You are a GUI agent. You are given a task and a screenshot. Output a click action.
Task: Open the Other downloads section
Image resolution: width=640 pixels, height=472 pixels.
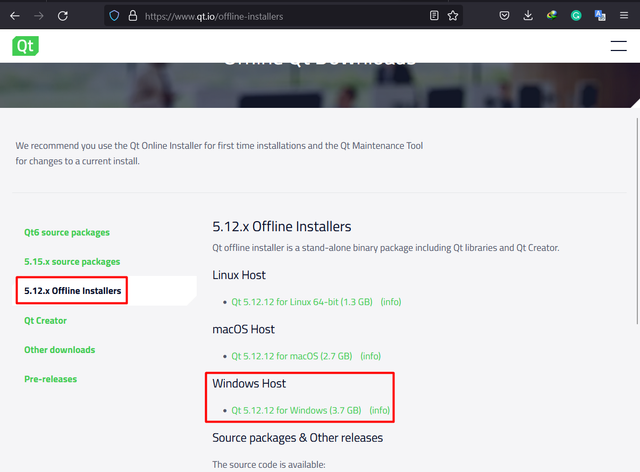(60, 350)
